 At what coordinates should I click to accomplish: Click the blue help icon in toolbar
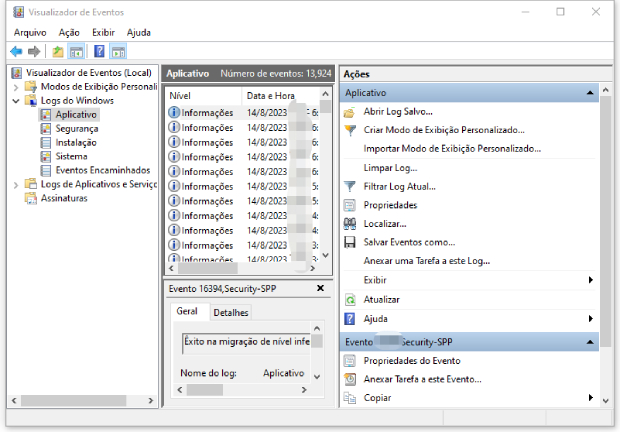click(99, 51)
